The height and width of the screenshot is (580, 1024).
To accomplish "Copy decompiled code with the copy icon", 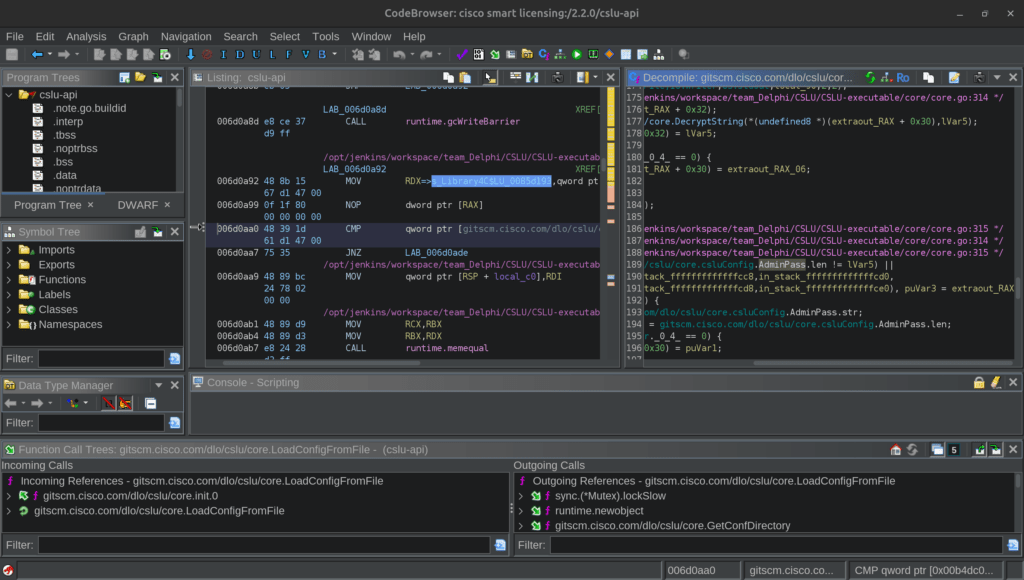I will coord(928,78).
